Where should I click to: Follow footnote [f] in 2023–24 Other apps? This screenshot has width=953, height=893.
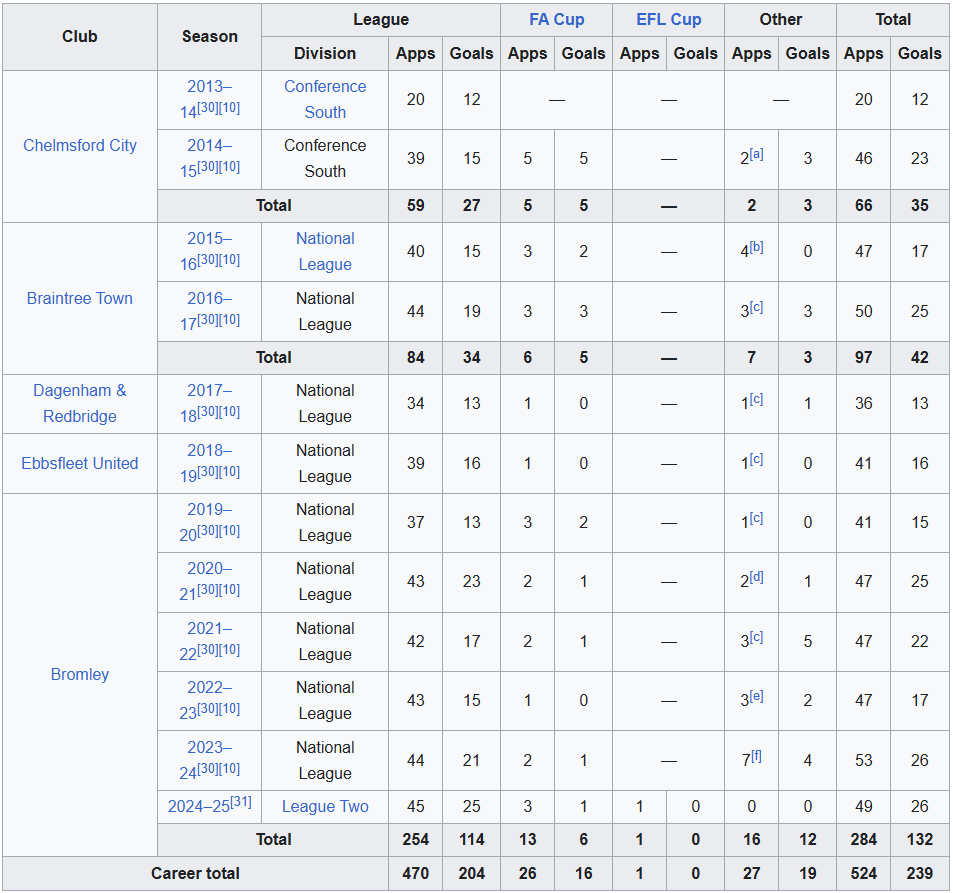756,756
